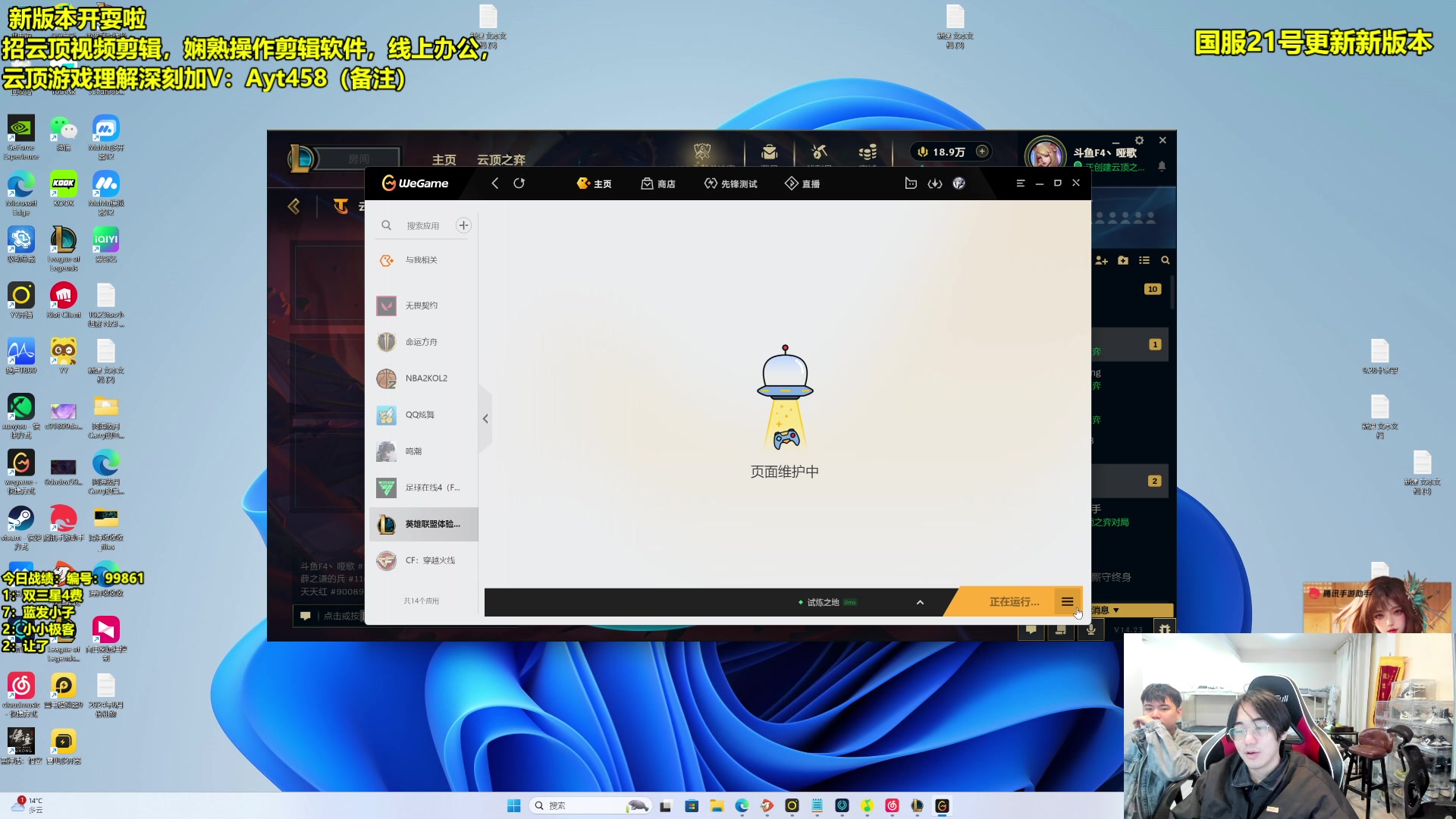This screenshot has height=819, width=1456.
Task: Refresh the WeGame page
Action: (x=519, y=184)
